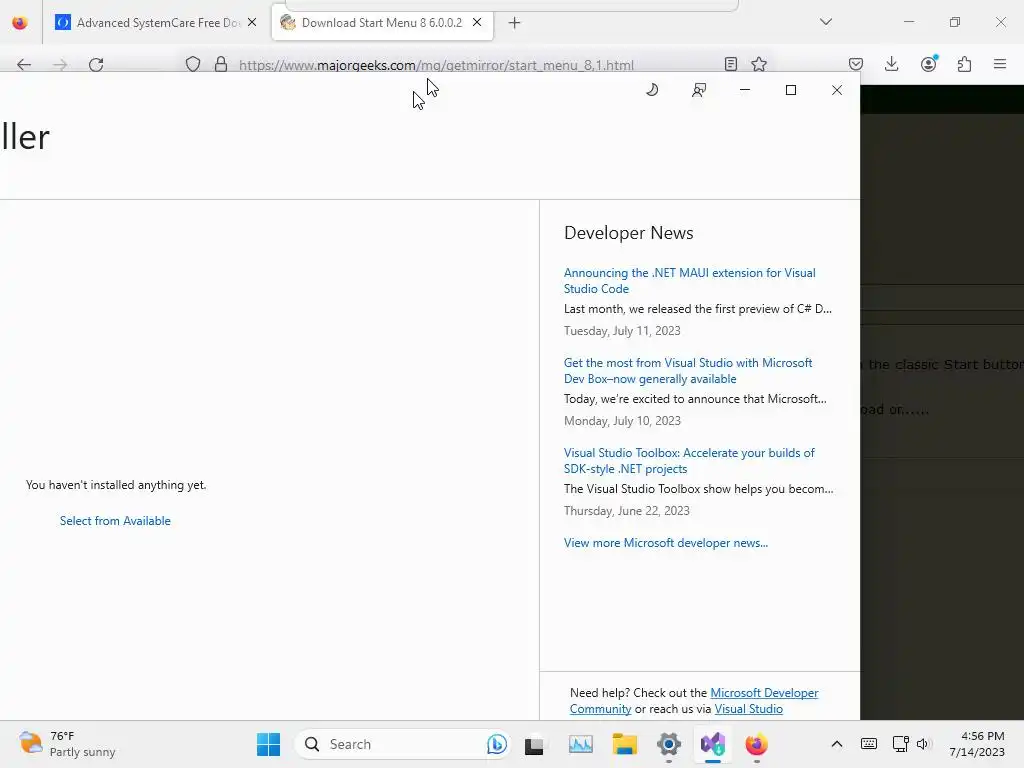Open Firefox account menu
Screen dimensions: 1024x768
pyautogui.click(x=928, y=63)
